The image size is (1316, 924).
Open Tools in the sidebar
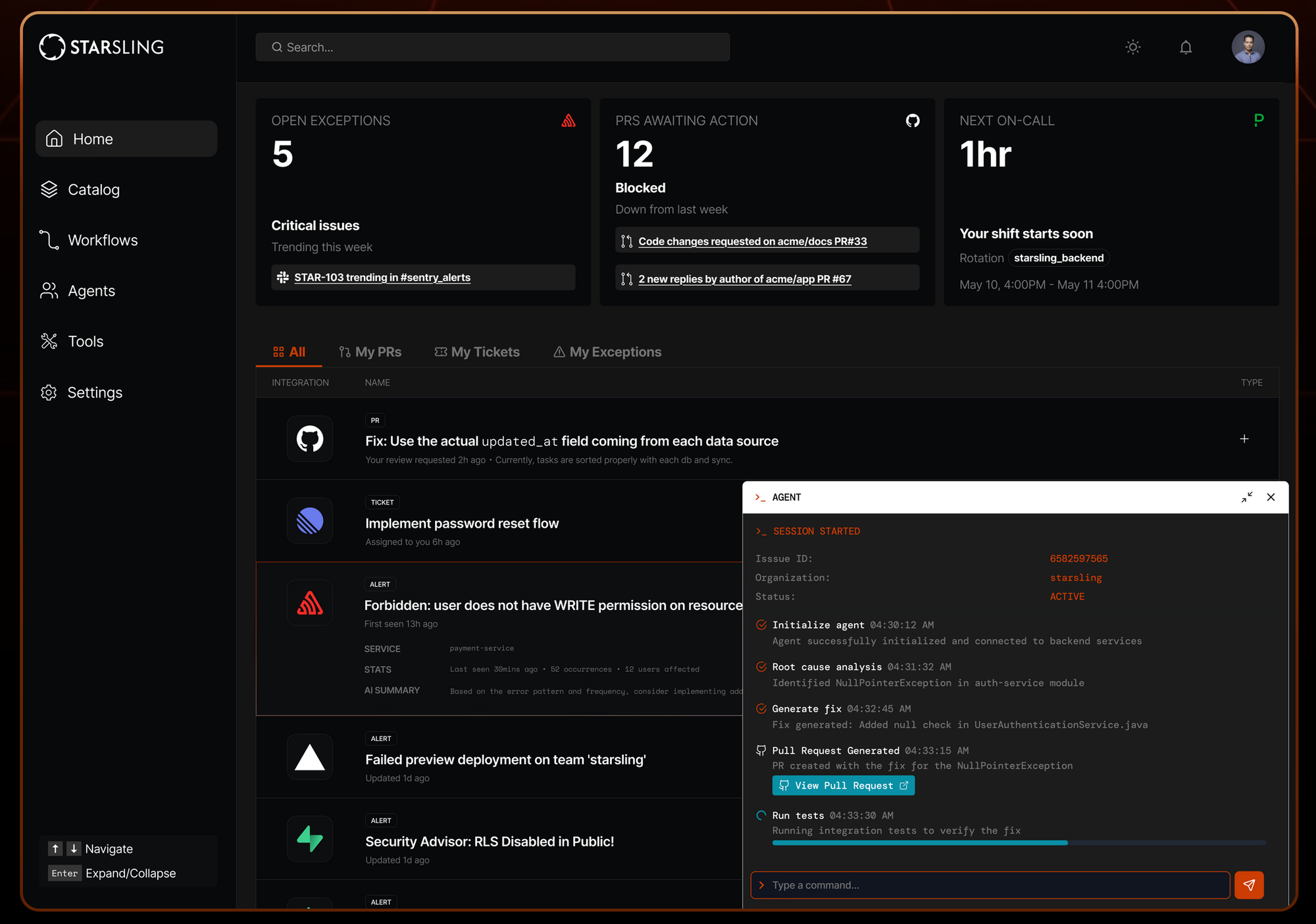coord(72,342)
